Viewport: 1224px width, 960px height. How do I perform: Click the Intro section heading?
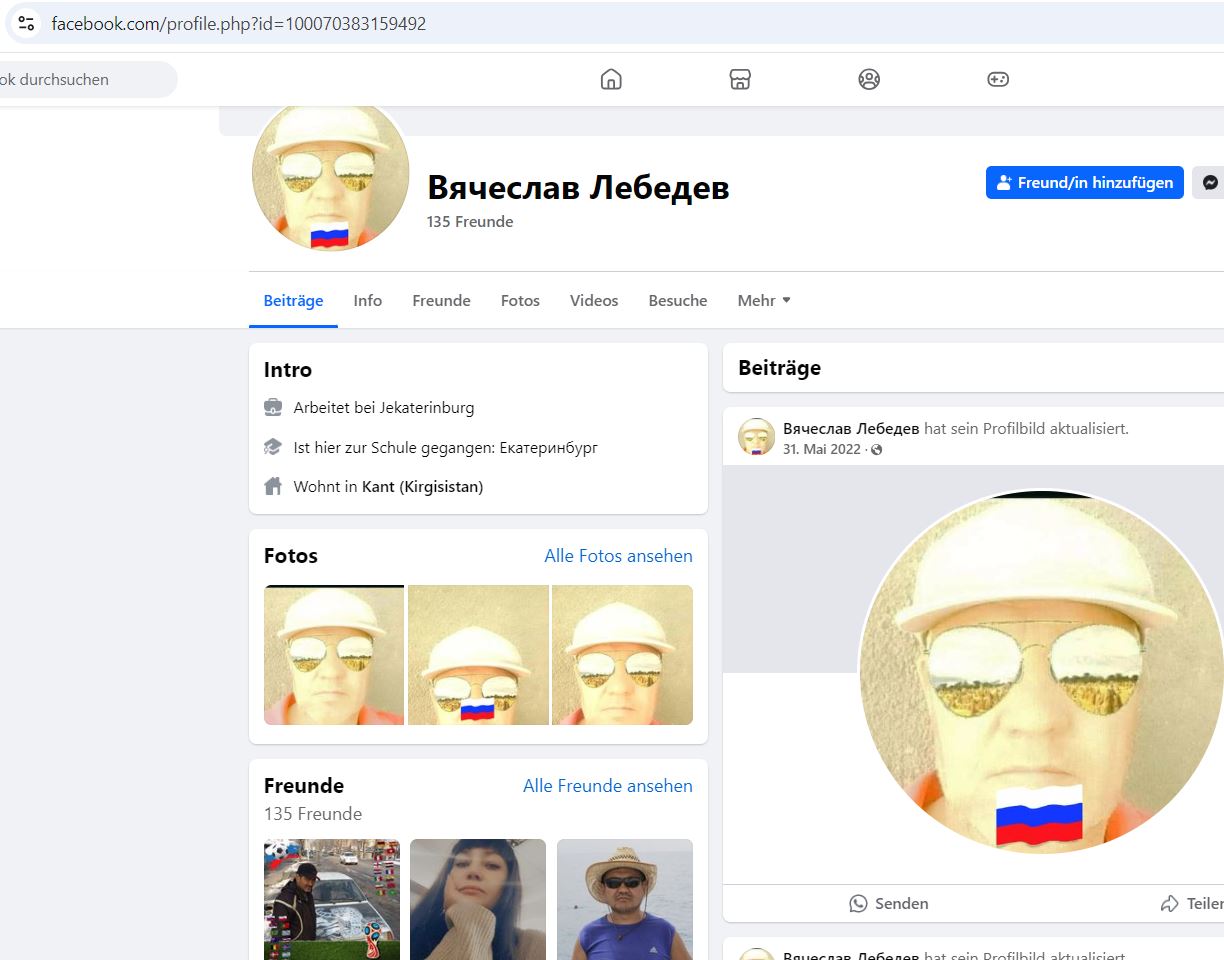288,370
